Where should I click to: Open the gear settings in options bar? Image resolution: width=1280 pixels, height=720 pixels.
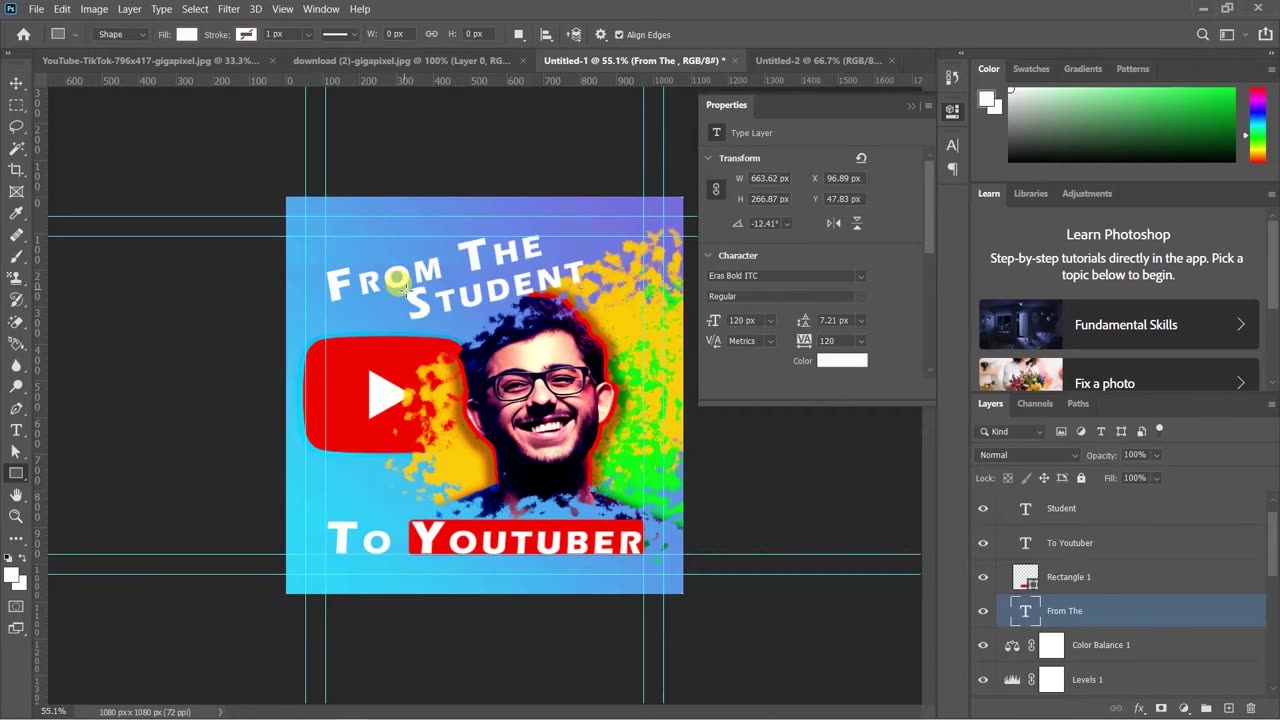(x=601, y=34)
